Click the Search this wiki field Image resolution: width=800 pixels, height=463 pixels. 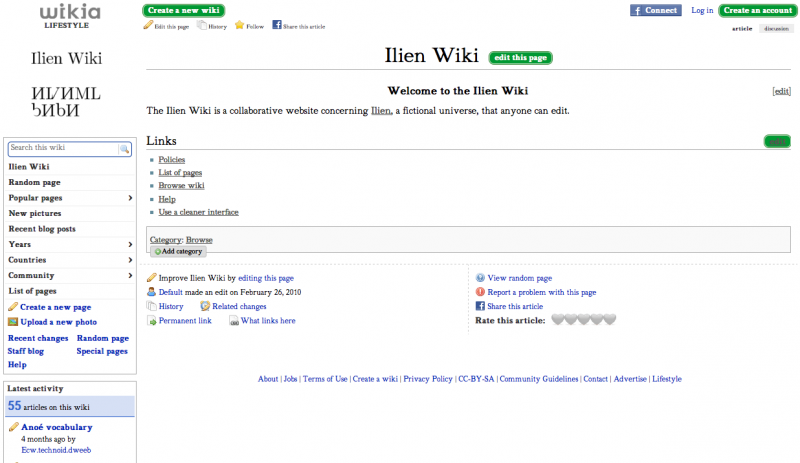tap(64, 149)
